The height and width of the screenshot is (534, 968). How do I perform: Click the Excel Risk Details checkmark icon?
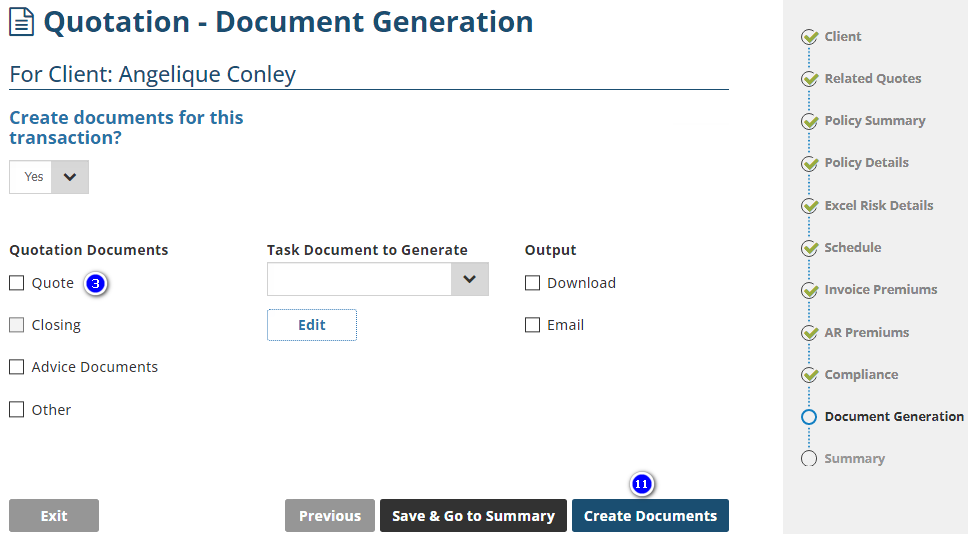click(809, 206)
